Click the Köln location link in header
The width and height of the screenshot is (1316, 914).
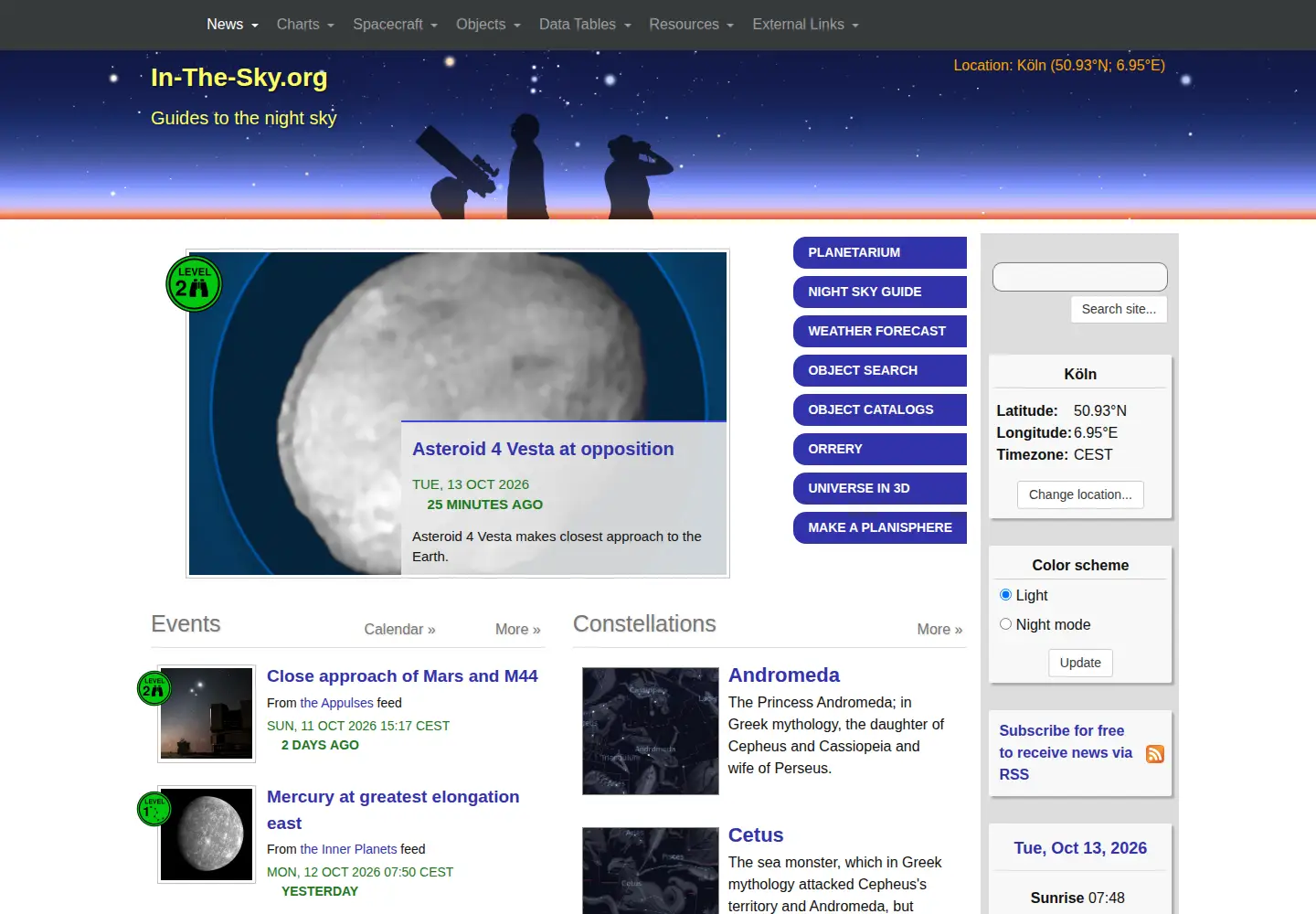(1059, 65)
